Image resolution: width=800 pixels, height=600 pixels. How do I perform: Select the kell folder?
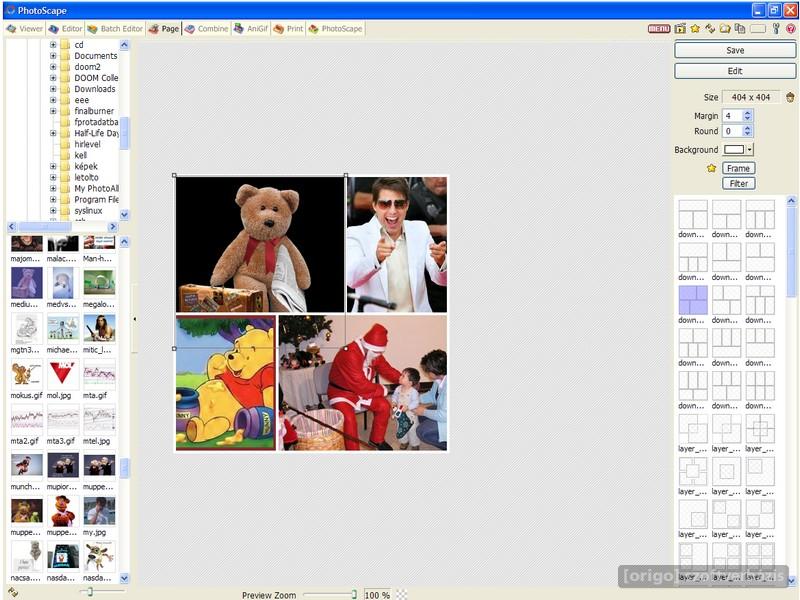click(x=80, y=155)
